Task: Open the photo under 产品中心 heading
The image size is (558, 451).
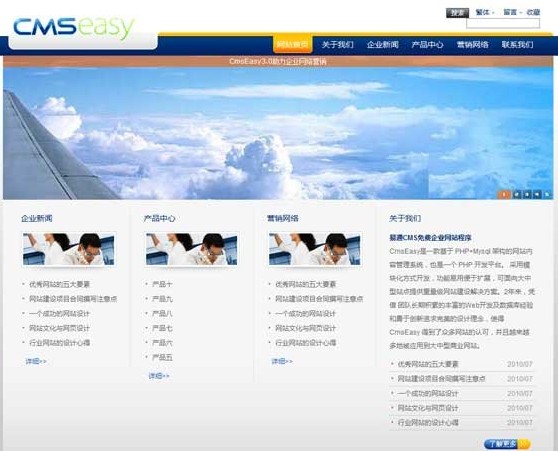Action: click(x=191, y=249)
